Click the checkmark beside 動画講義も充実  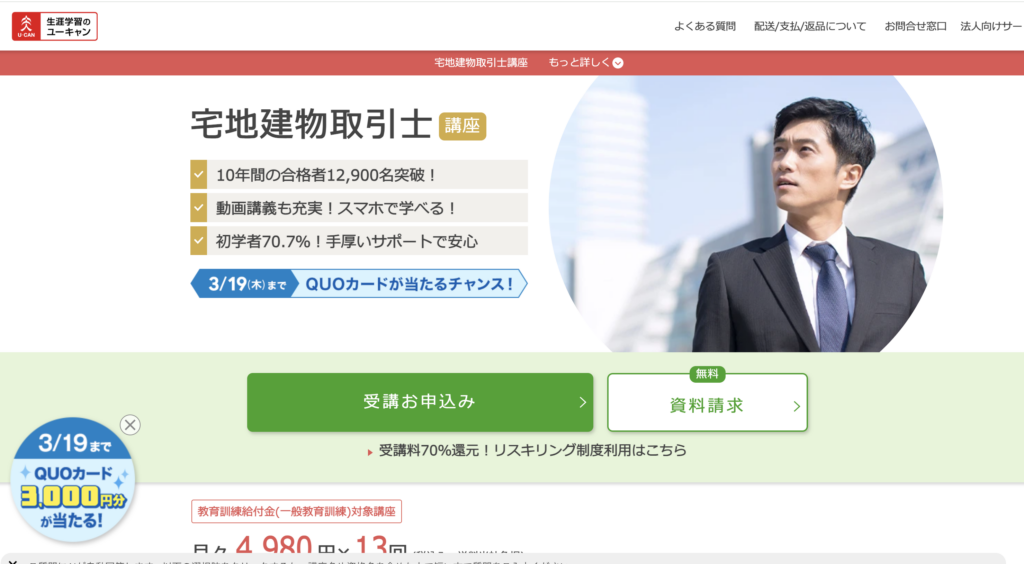click(199, 208)
